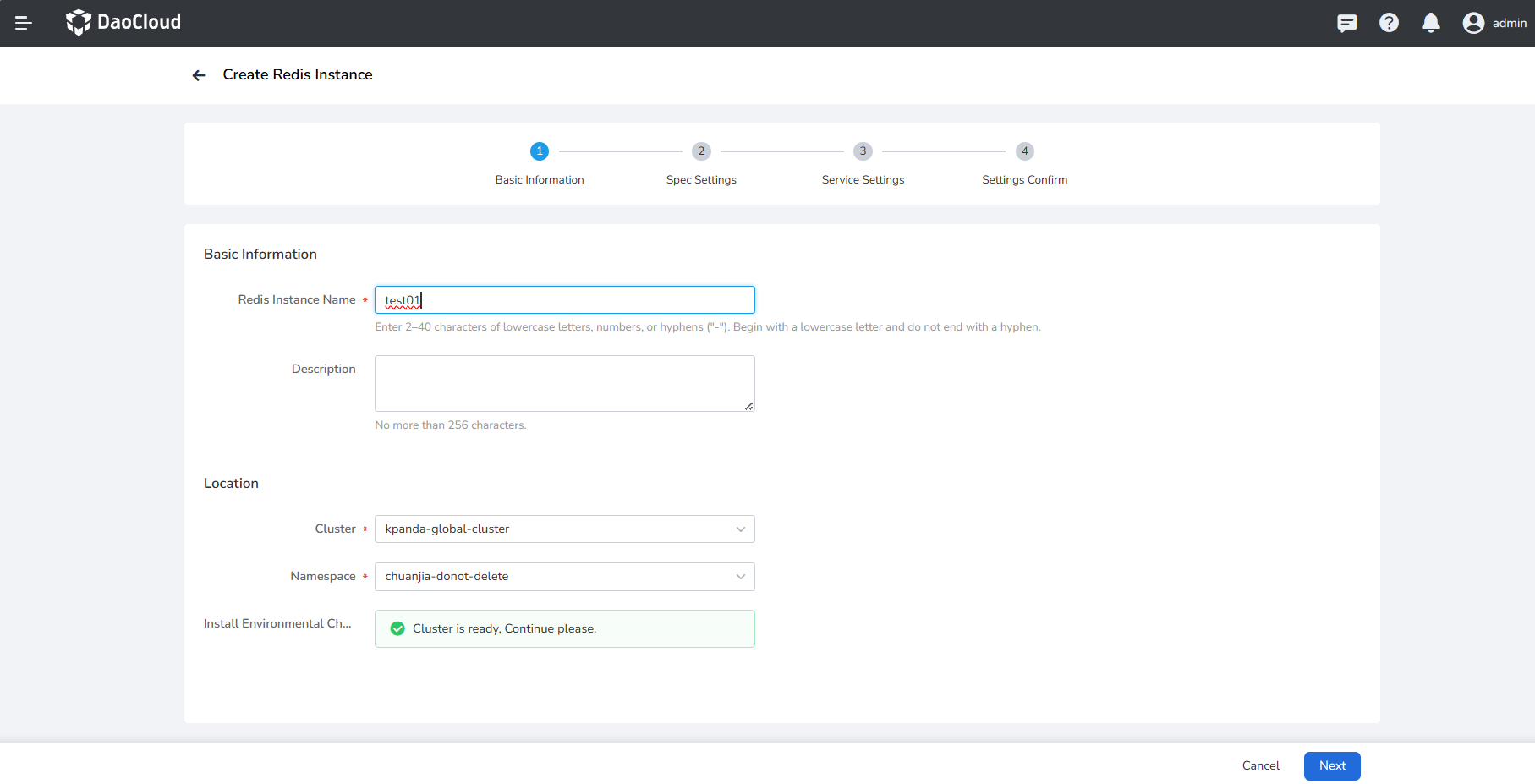This screenshot has height=784, width=1535.
Task: Click the green cluster ready checkmark icon
Action: 397,628
